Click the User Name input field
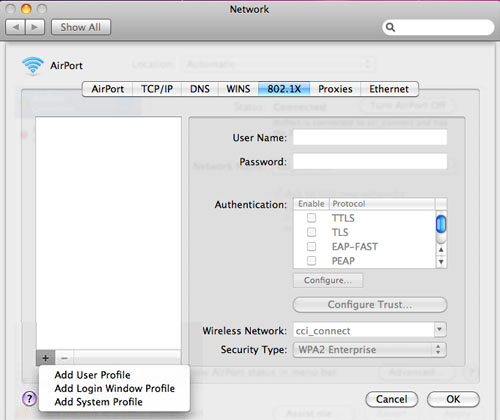The width and height of the screenshot is (500, 420). click(370, 137)
